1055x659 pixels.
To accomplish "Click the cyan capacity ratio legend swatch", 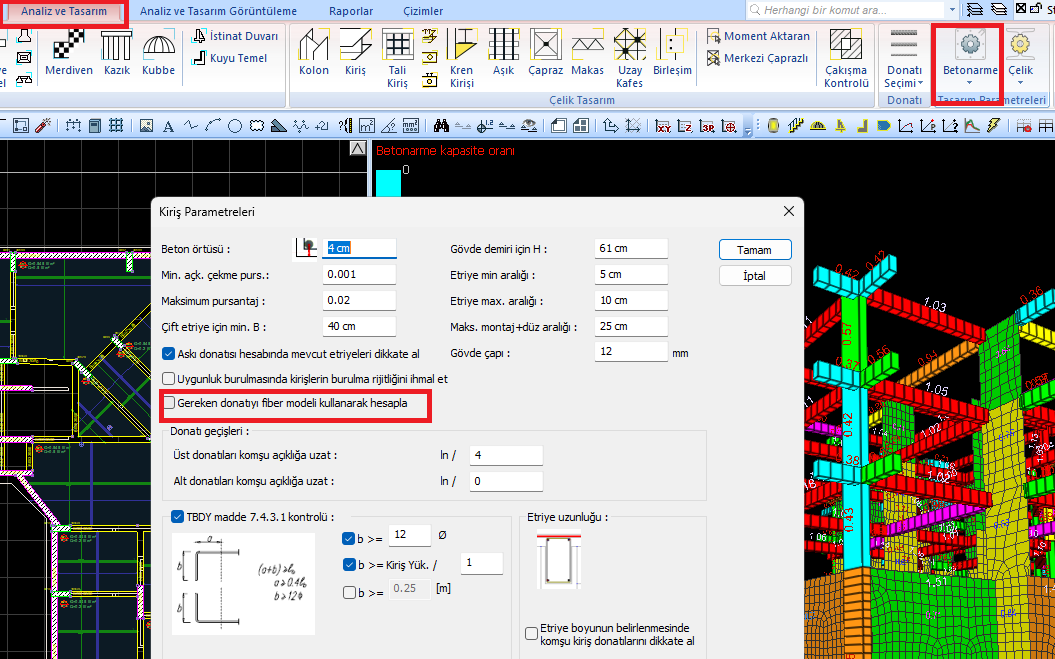I will tap(388, 183).
